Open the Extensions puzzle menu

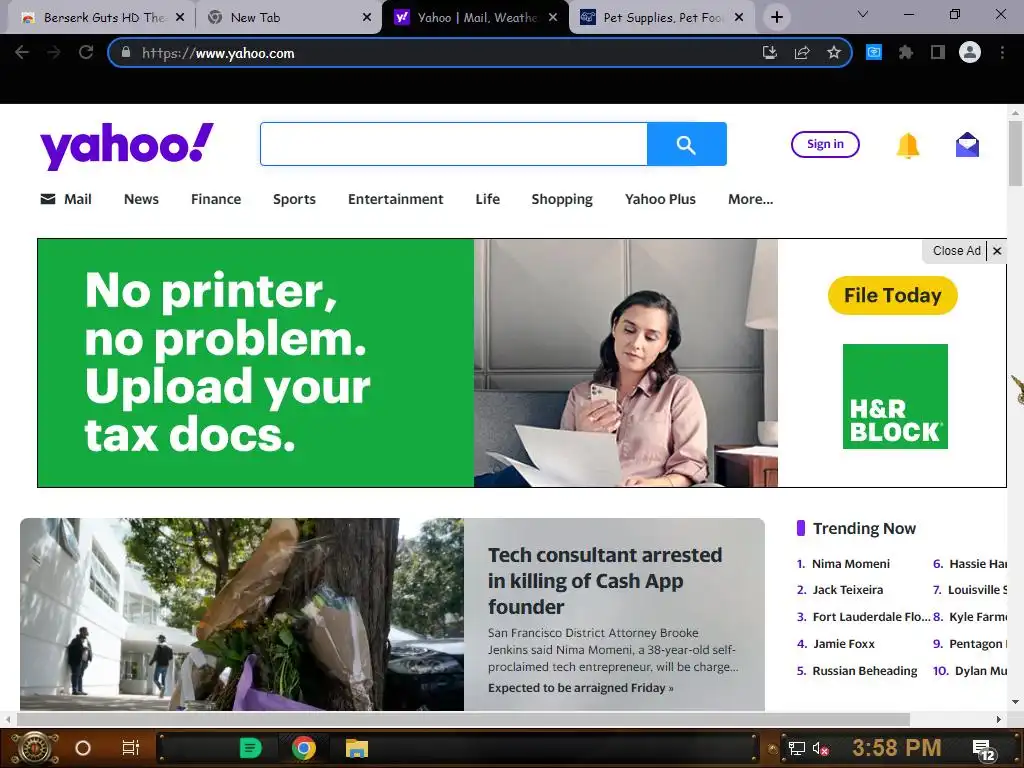pos(906,52)
